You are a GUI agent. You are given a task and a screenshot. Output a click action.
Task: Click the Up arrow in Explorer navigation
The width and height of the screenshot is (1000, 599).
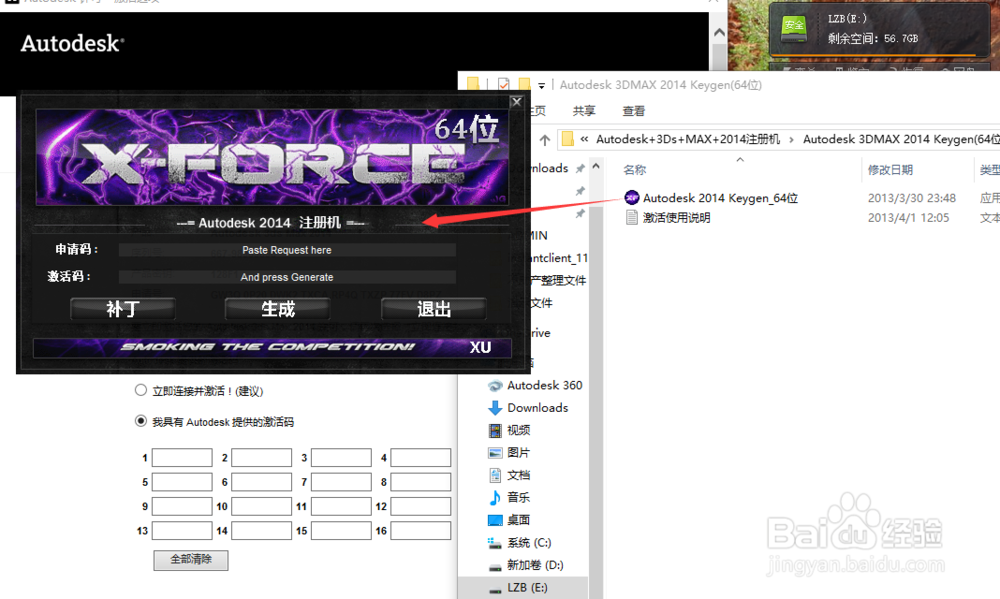click(544, 139)
